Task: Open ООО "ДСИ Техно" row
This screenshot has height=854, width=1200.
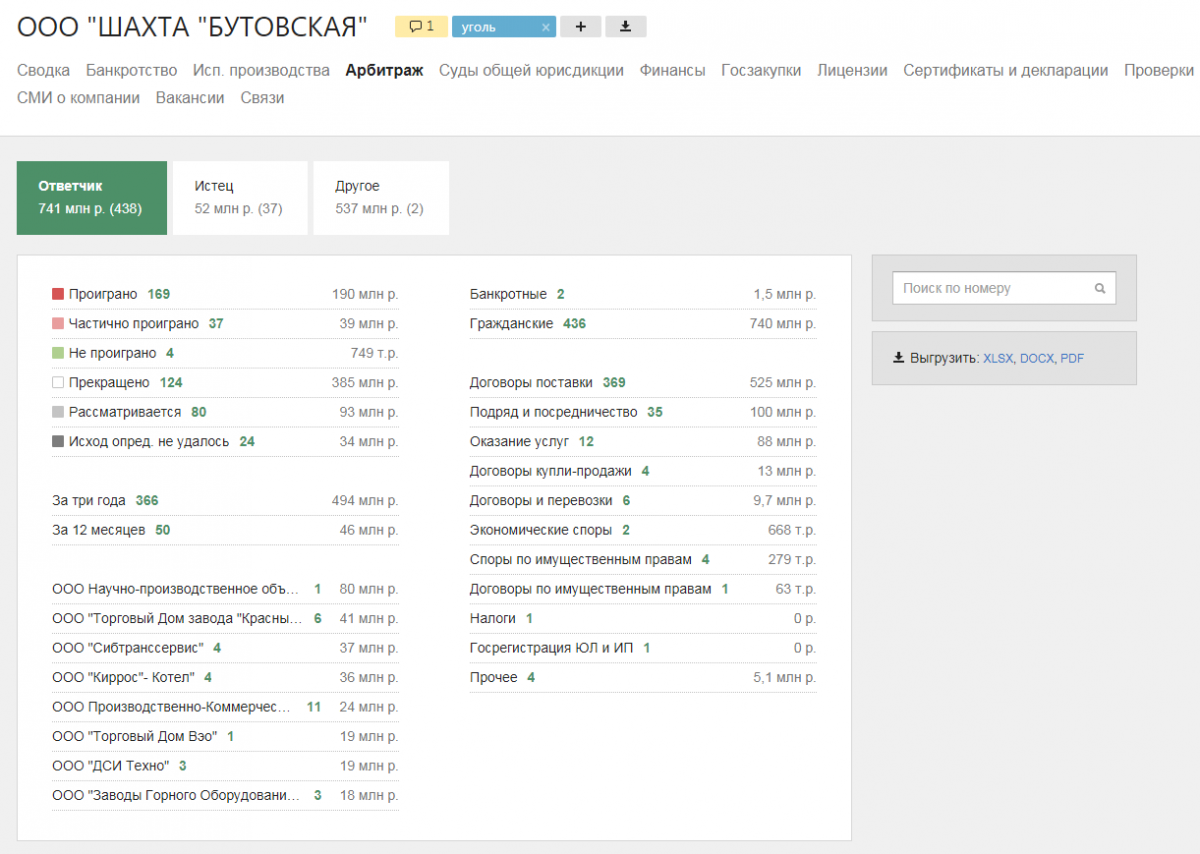Action: [225, 766]
